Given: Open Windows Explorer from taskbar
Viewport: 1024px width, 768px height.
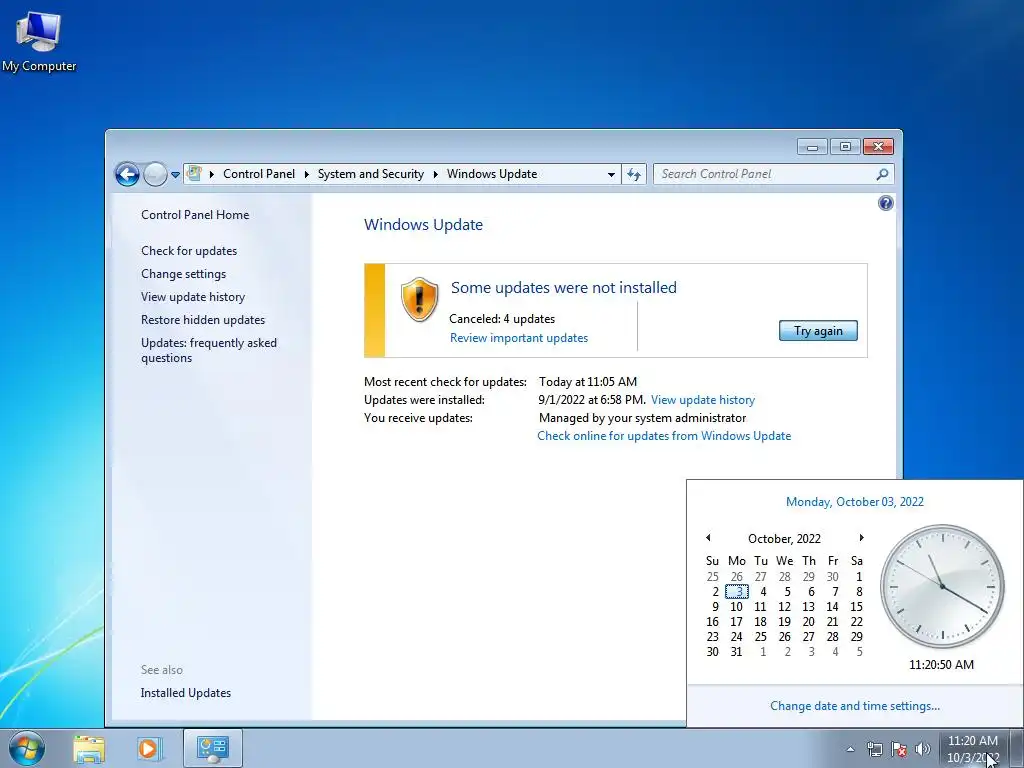Looking at the screenshot, I should tap(88, 749).
